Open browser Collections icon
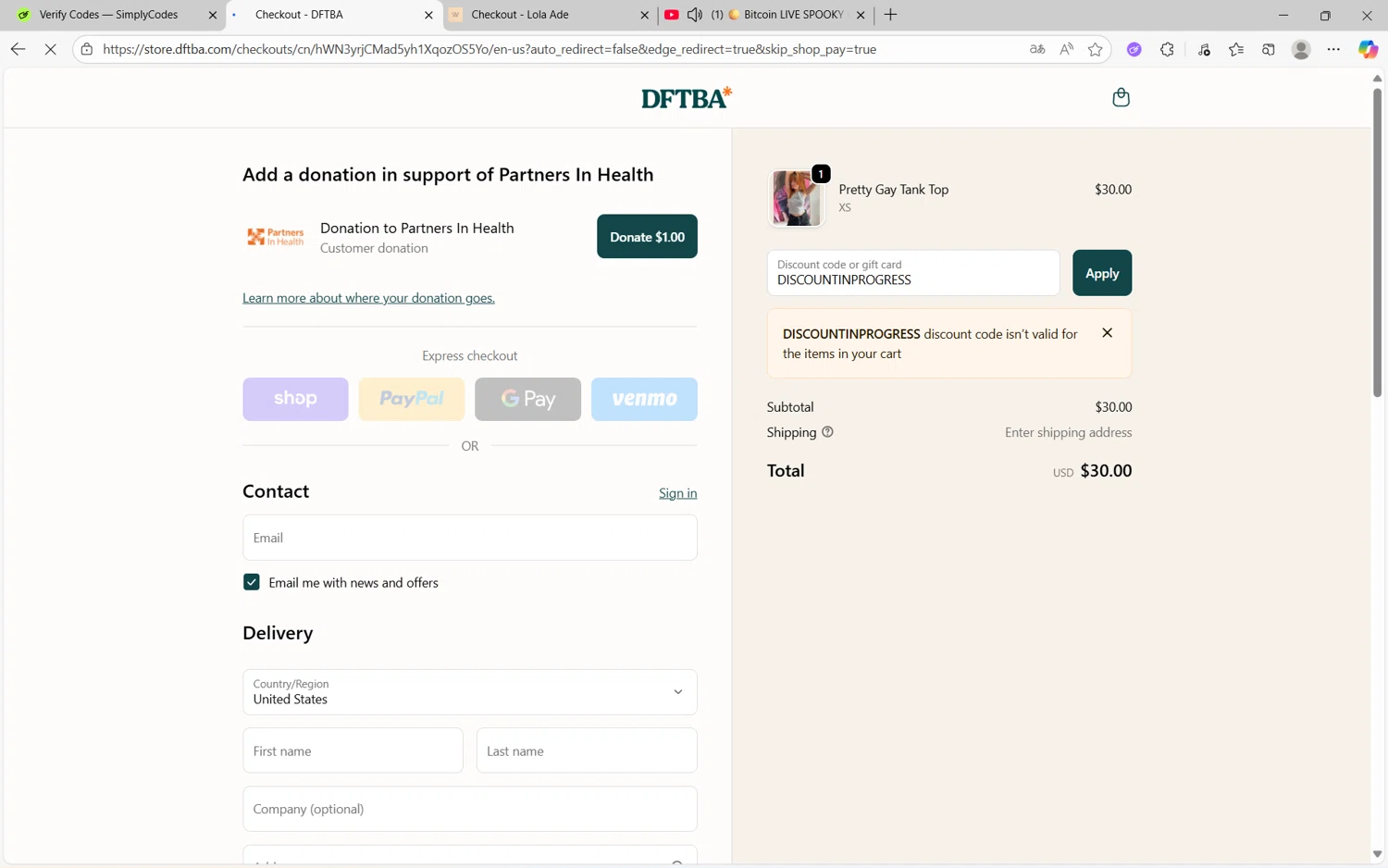The height and width of the screenshot is (868, 1388). coord(1269,49)
